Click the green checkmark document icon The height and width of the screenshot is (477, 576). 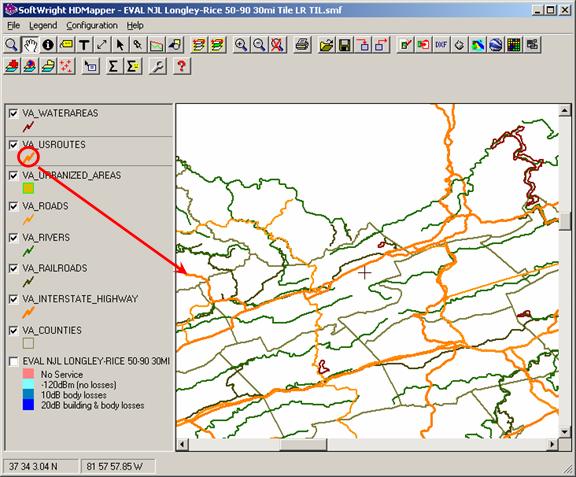(x=405, y=45)
